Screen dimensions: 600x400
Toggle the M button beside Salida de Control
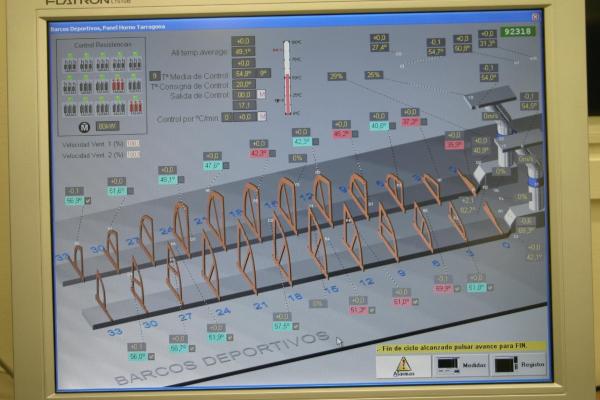coord(262,94)
